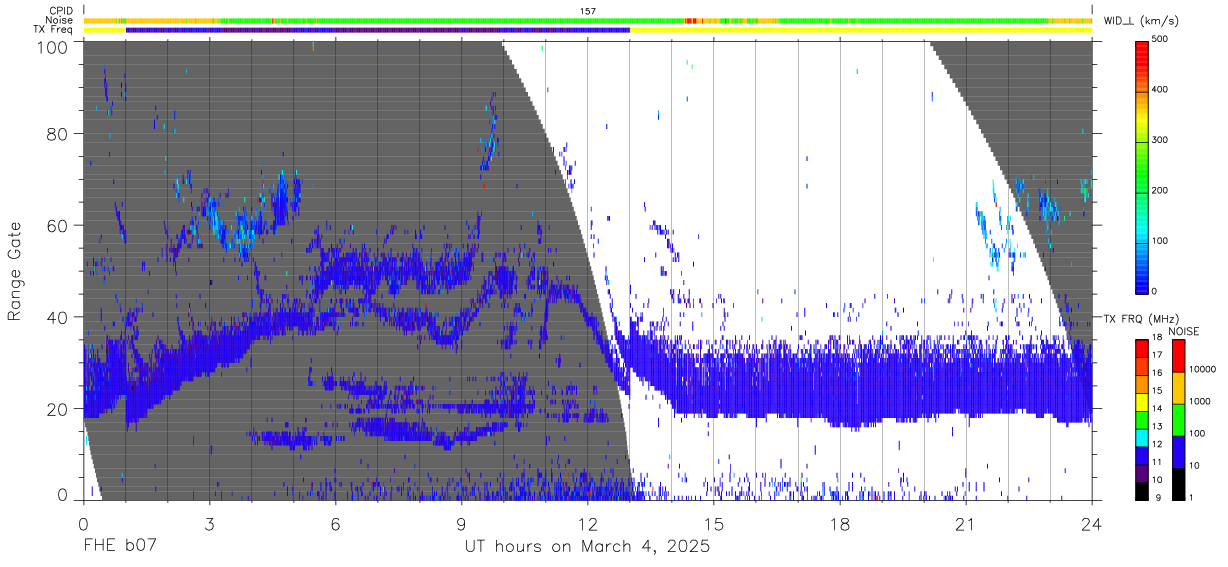Click the Range Gate axis title
This screenshot has height=567, width=1228.
15,271
